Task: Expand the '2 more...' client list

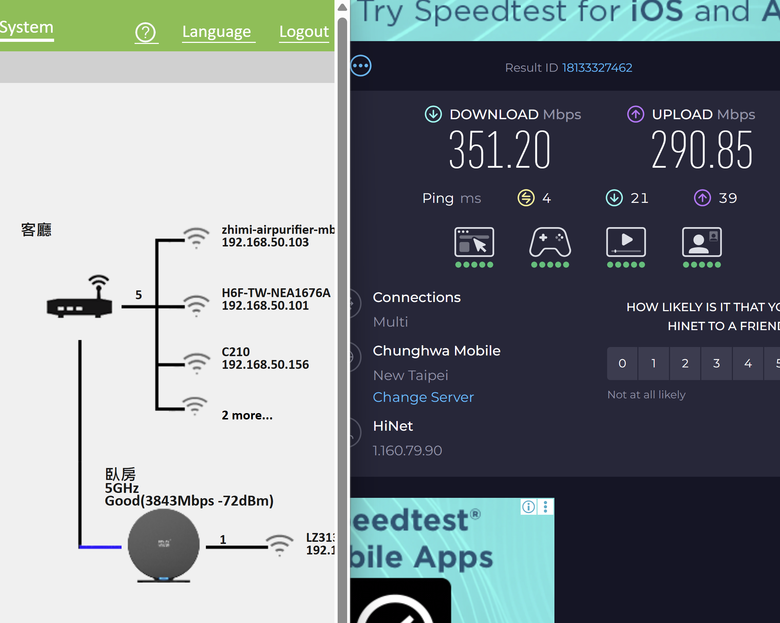Action: coord(247,415)
